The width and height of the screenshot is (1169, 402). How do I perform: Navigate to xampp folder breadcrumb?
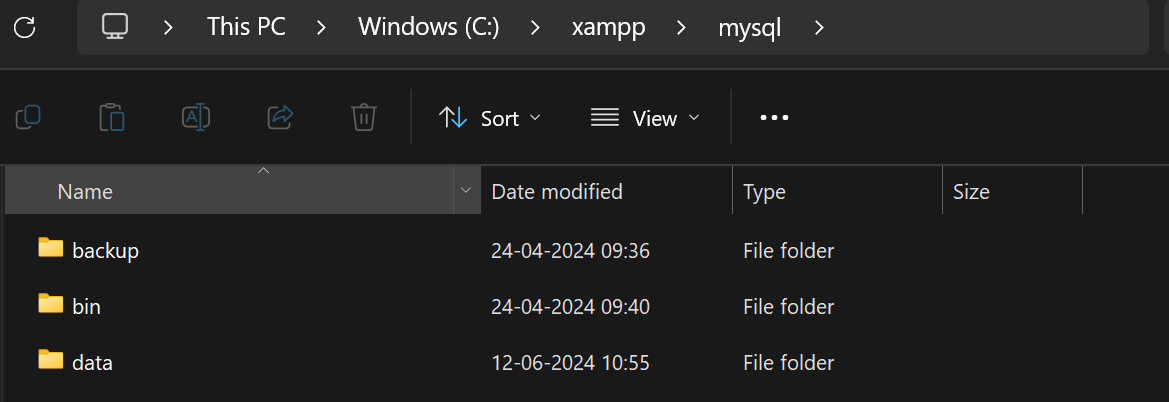(x=608, y=28)
